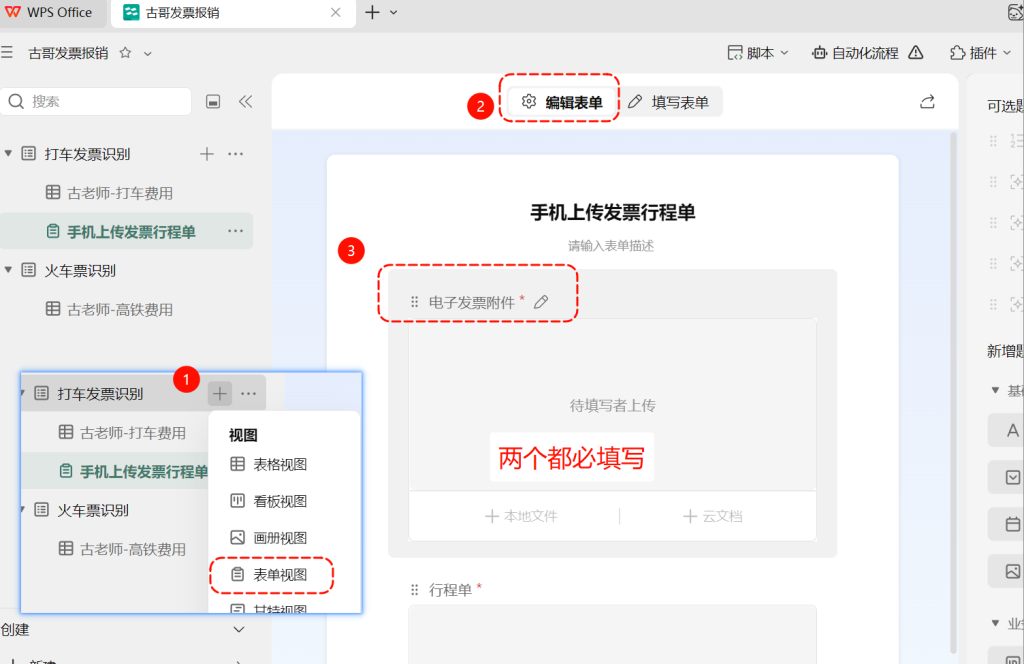Viewport: 1024px width, 664px height.
Task: Open the 脚本 dropdown
Action: 758,53
